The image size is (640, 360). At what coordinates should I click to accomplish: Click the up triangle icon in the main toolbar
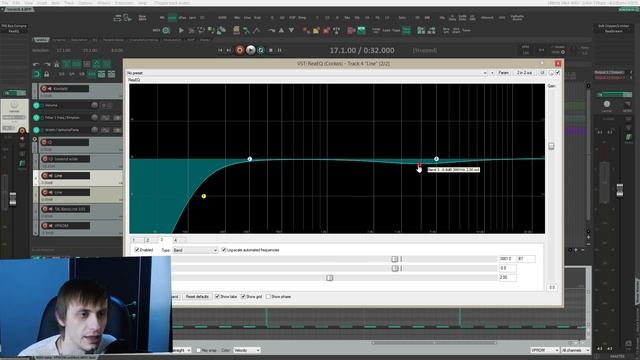tap(281, 30)
